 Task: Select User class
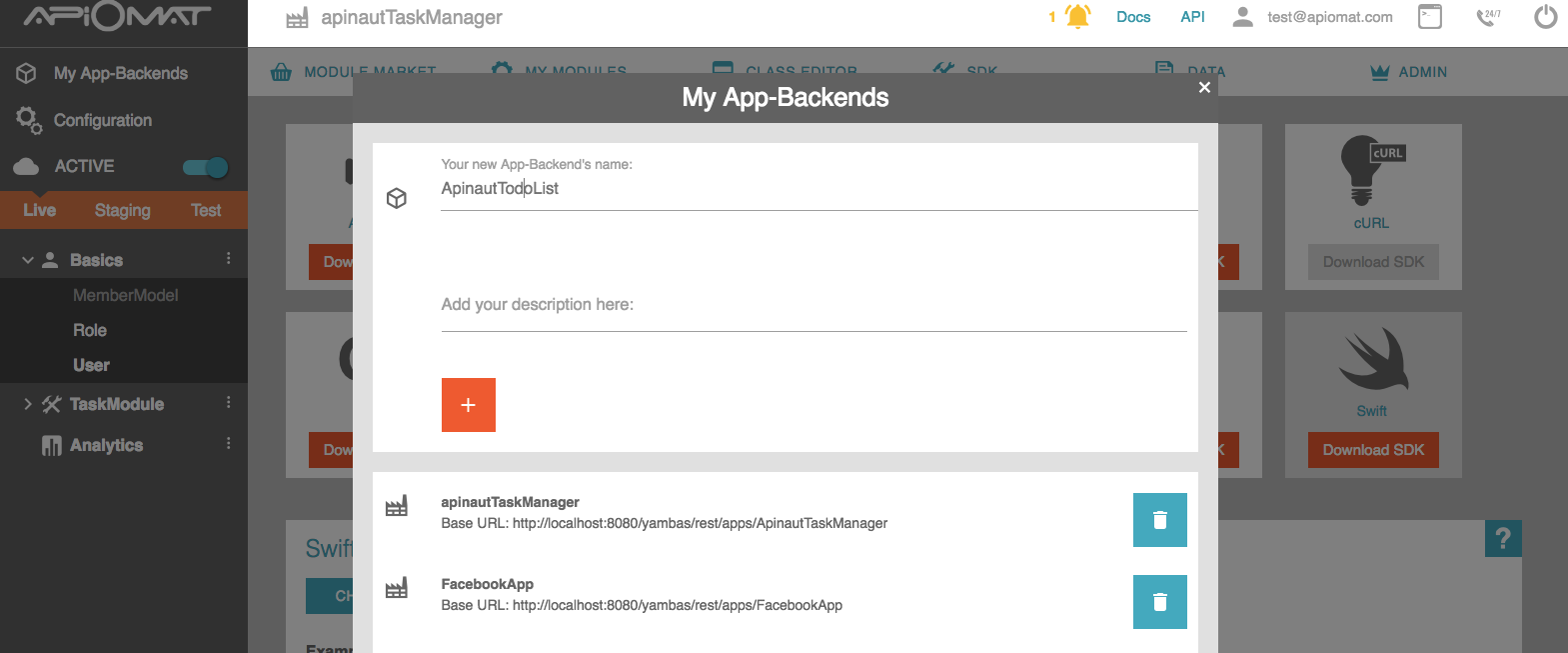click(x=91, y=365)
